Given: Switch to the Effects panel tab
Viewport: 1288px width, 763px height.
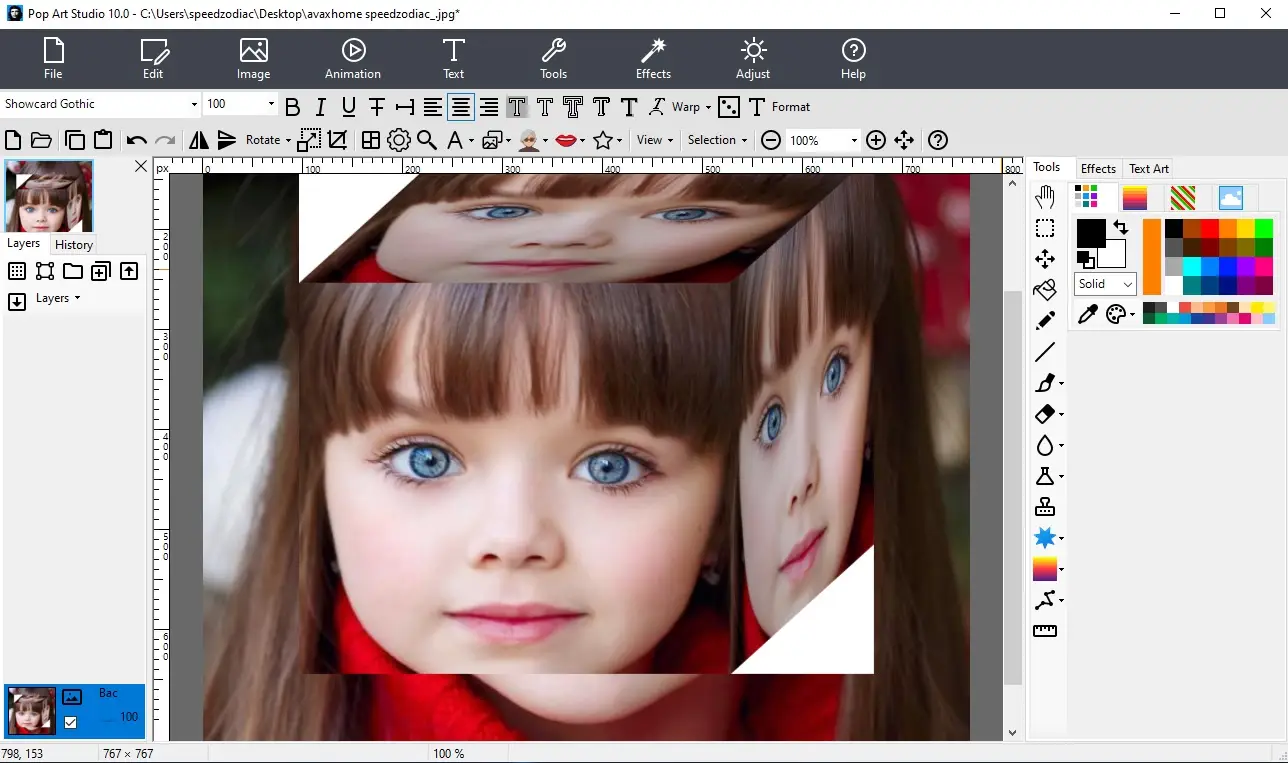Looking at the screenshot, I should (x=1098, y=168).
